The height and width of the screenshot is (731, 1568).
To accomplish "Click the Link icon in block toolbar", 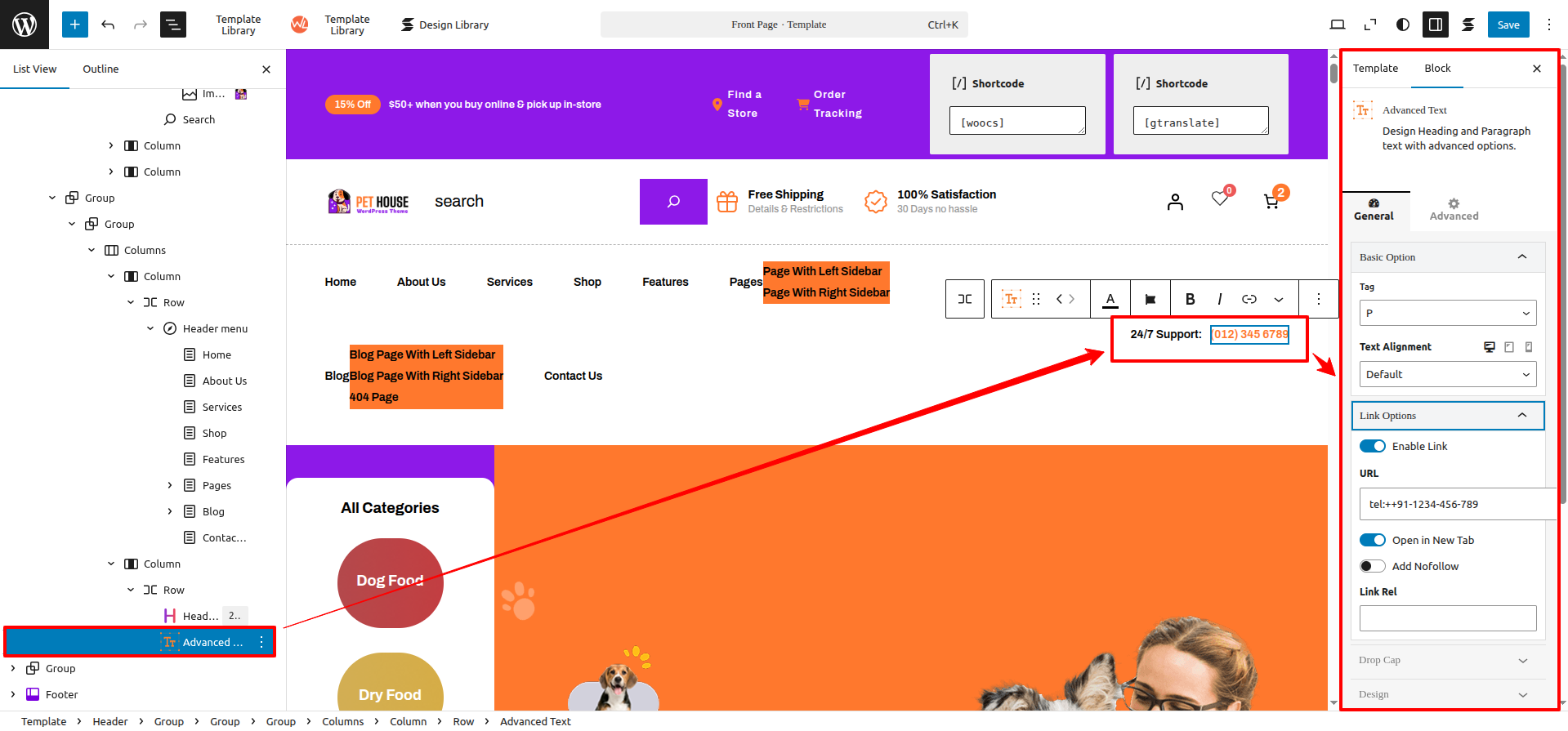I will click(1249, 299).
